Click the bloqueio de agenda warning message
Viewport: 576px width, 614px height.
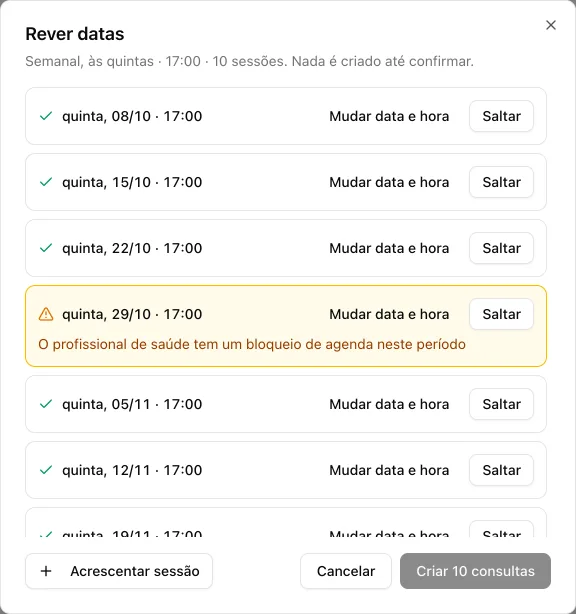pos(252,345)
